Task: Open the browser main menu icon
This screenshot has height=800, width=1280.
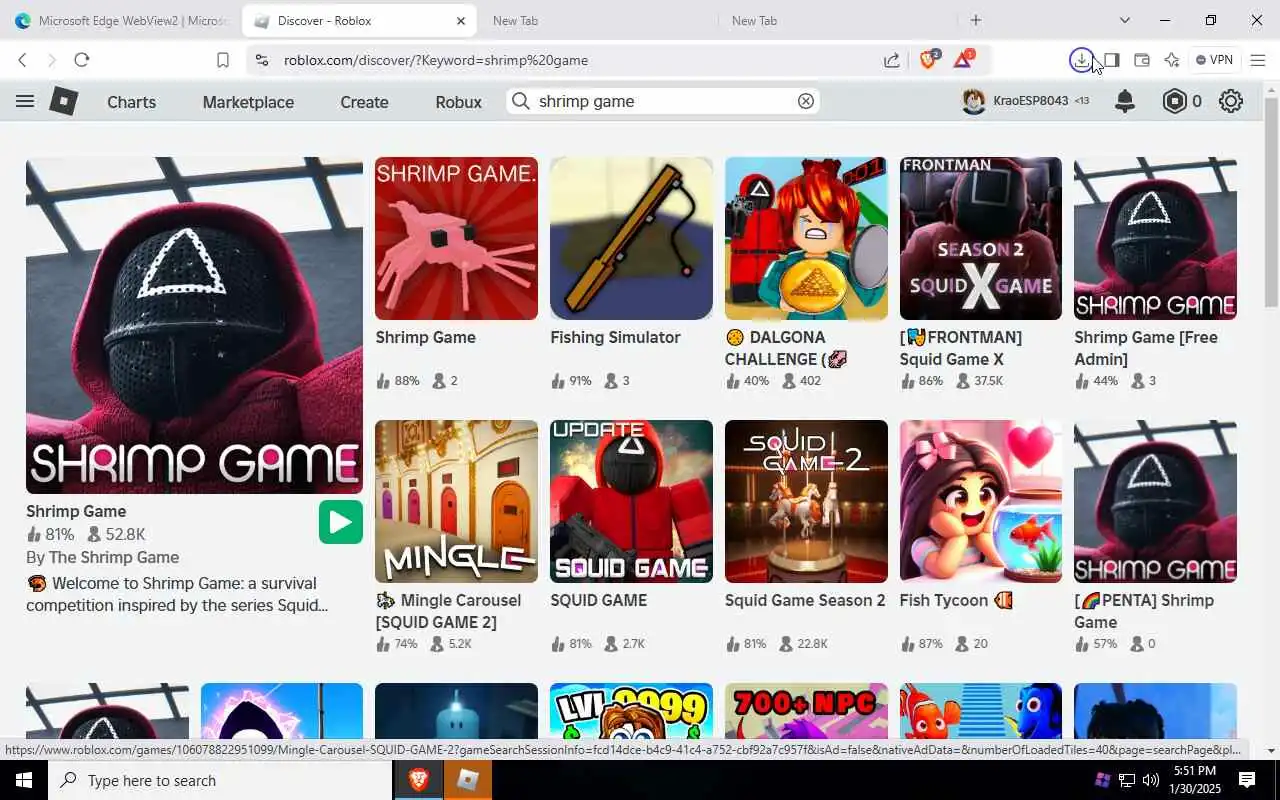Action: [x=1258, y=60]
